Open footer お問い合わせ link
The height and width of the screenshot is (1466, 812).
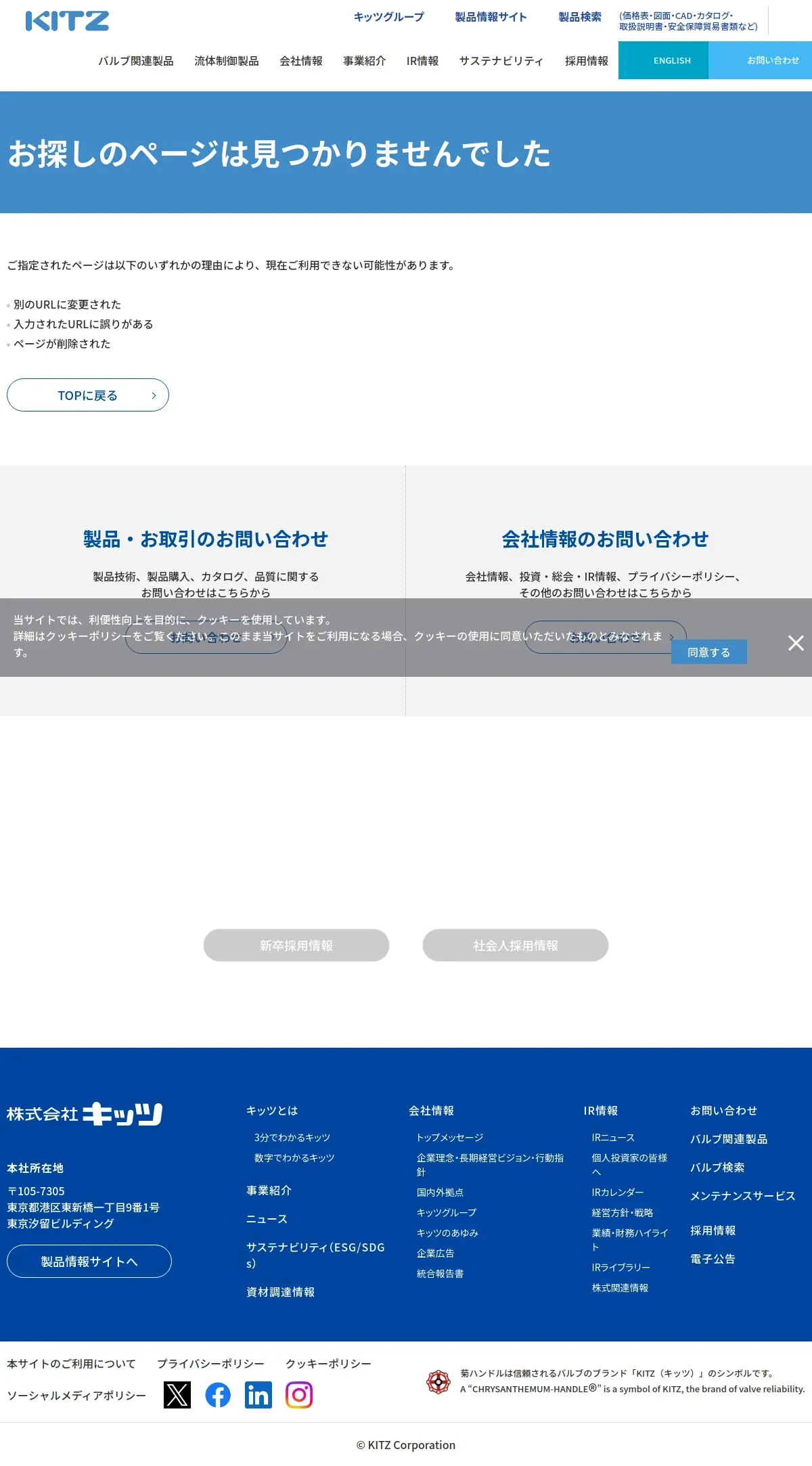723,1111
